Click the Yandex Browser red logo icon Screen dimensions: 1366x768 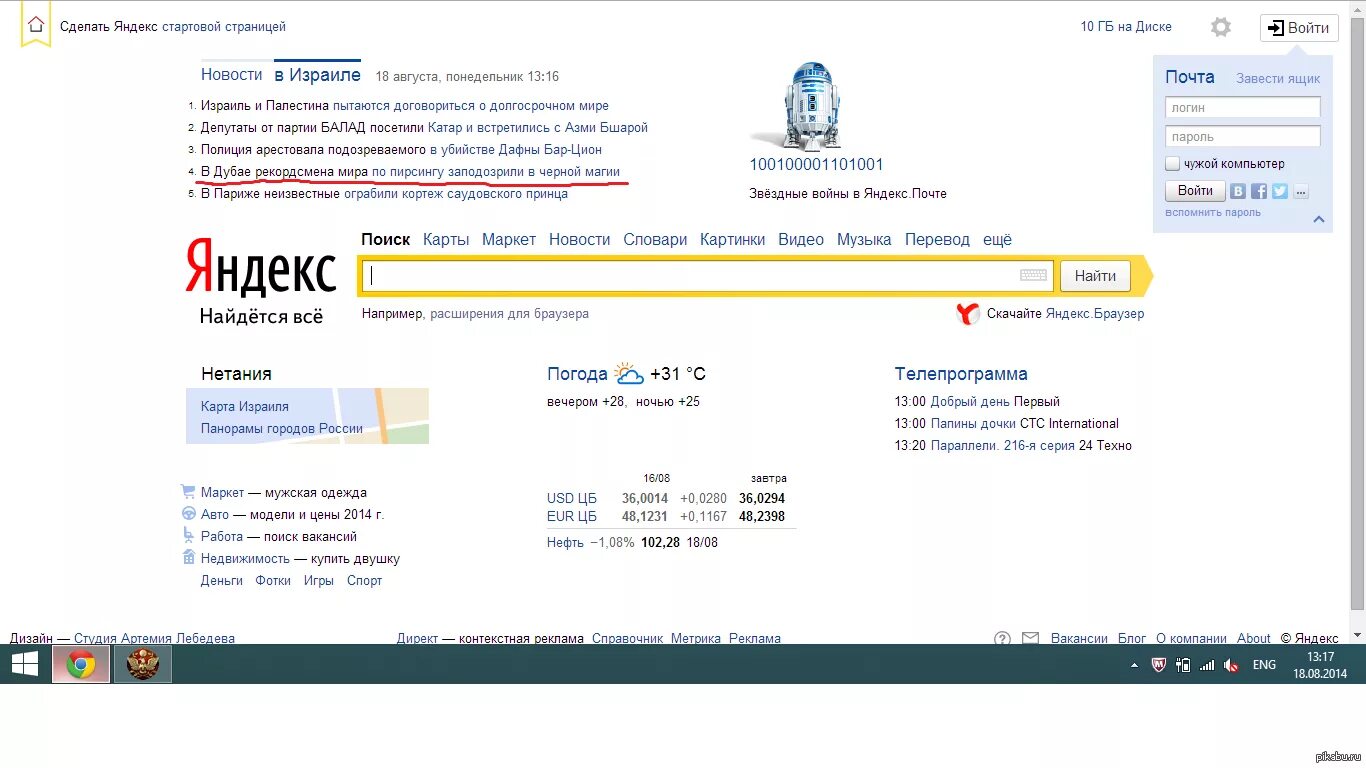pos(968,314)
